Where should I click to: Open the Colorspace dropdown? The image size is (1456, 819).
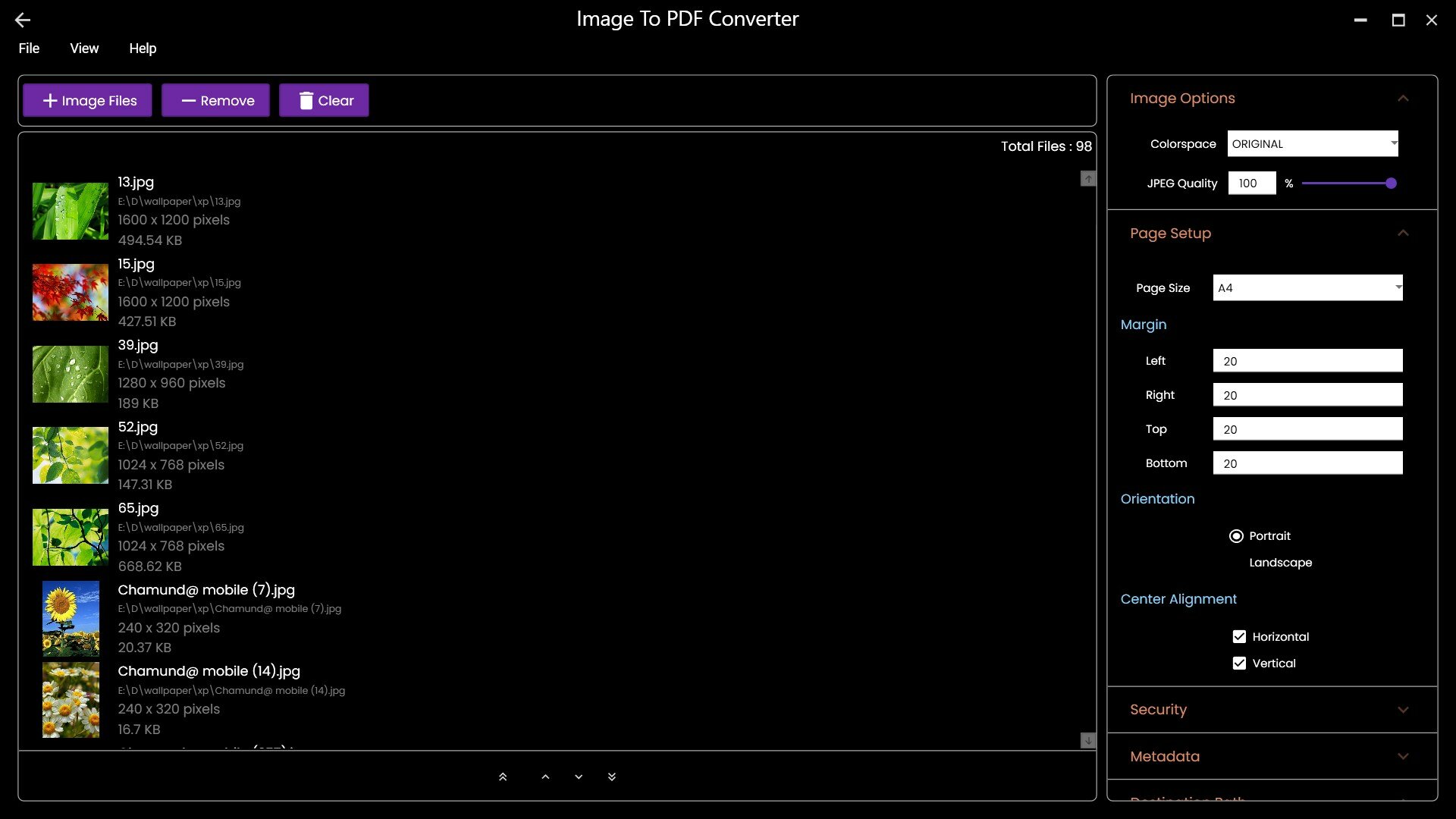pyautogui.click(x=1313, y=144)
